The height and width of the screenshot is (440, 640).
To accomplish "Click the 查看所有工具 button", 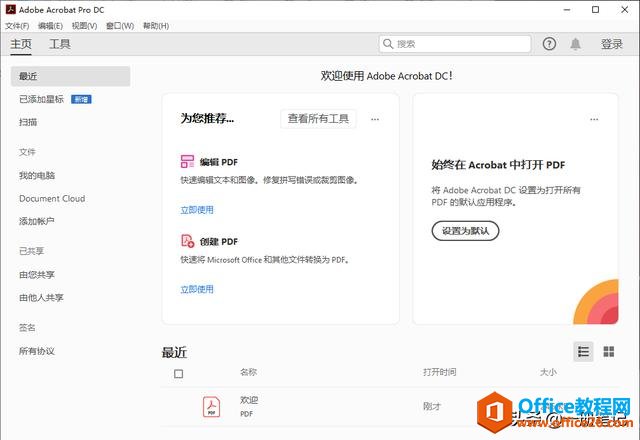I will (x=318, y=119).
